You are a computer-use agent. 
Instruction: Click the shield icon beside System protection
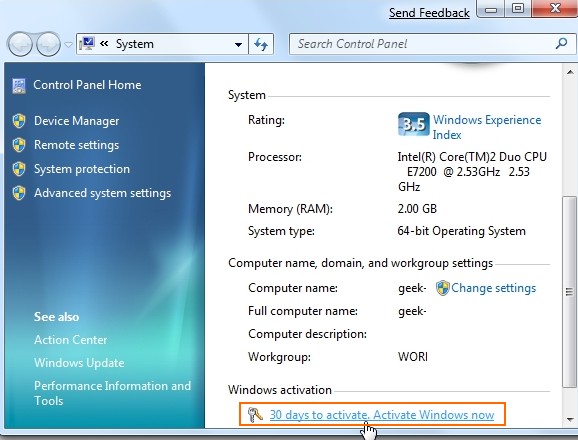point(19,169)
